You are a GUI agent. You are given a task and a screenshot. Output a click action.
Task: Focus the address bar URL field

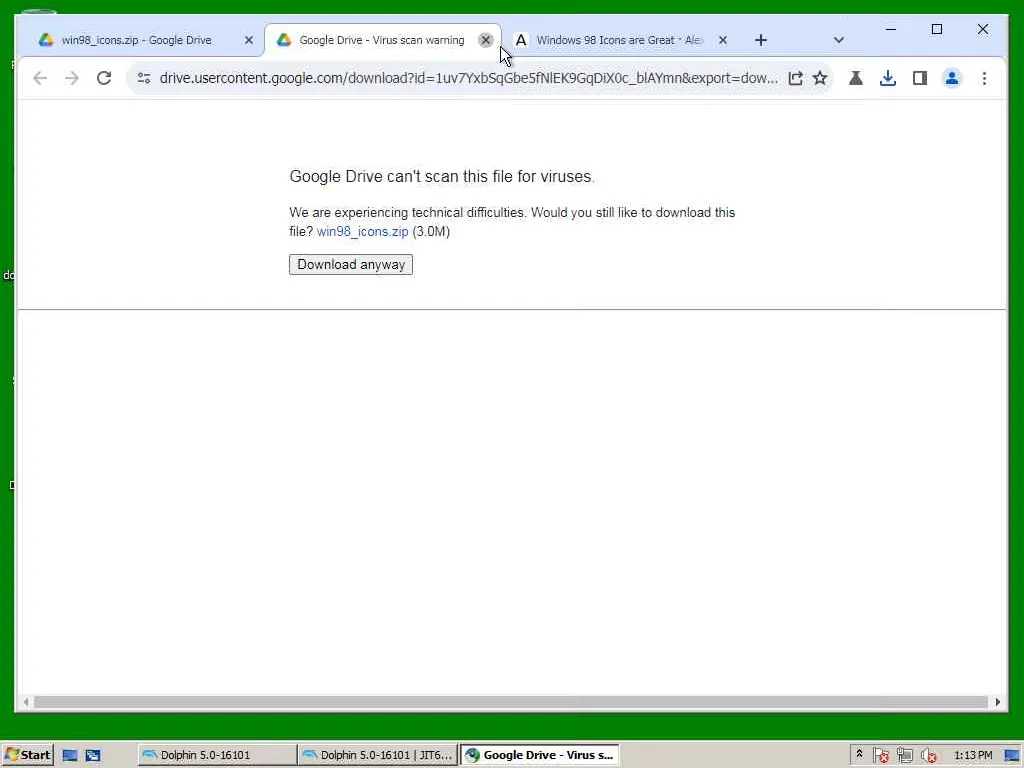pyautogui.click(x=468, y=78)
